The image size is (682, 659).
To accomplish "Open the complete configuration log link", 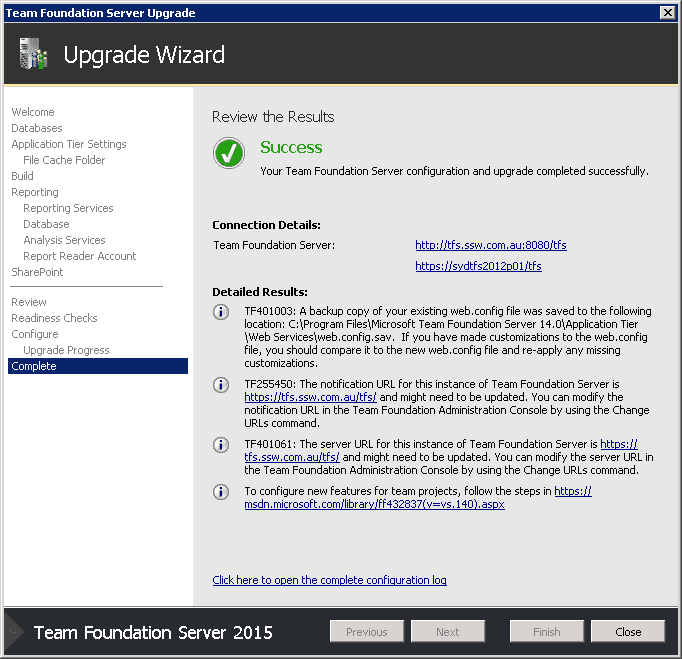I will [329, 580].
